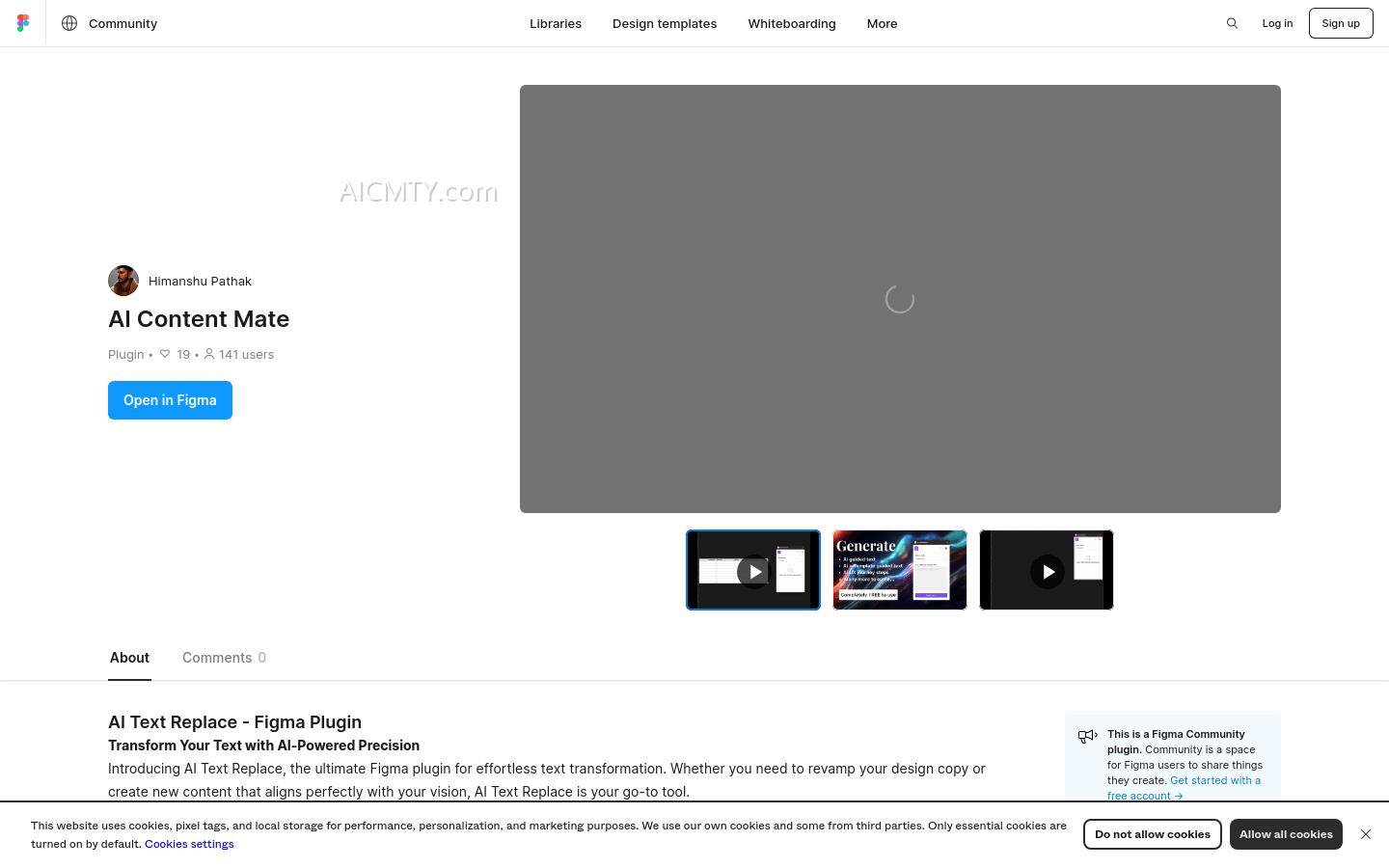
Task: Play the first video preview
Action: point(753,570)
